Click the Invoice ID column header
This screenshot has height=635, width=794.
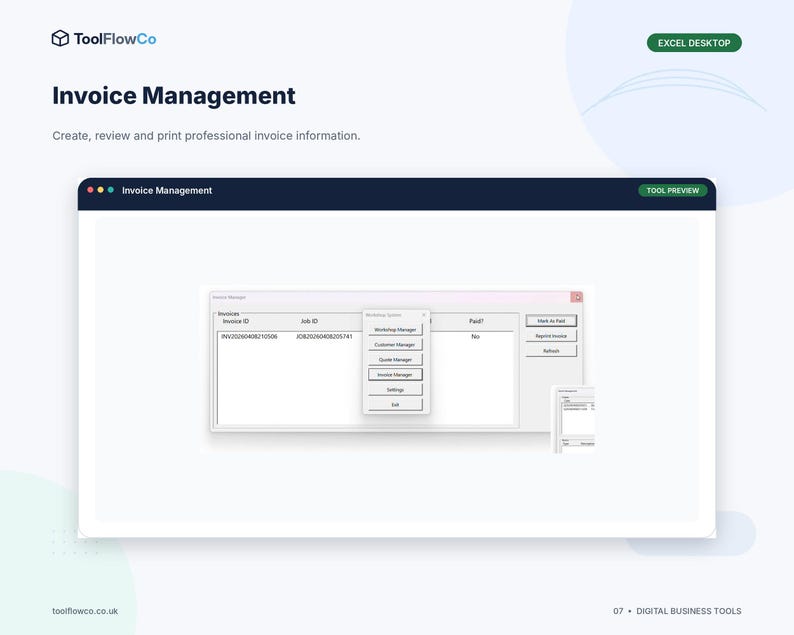point(236,321)
